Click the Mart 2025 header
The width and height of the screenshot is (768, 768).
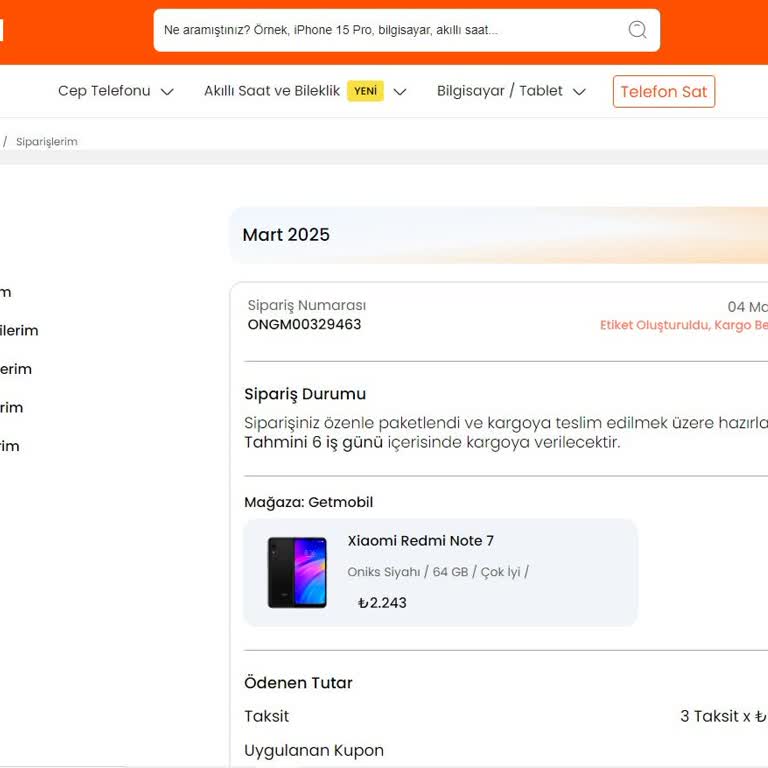(286, 235)
